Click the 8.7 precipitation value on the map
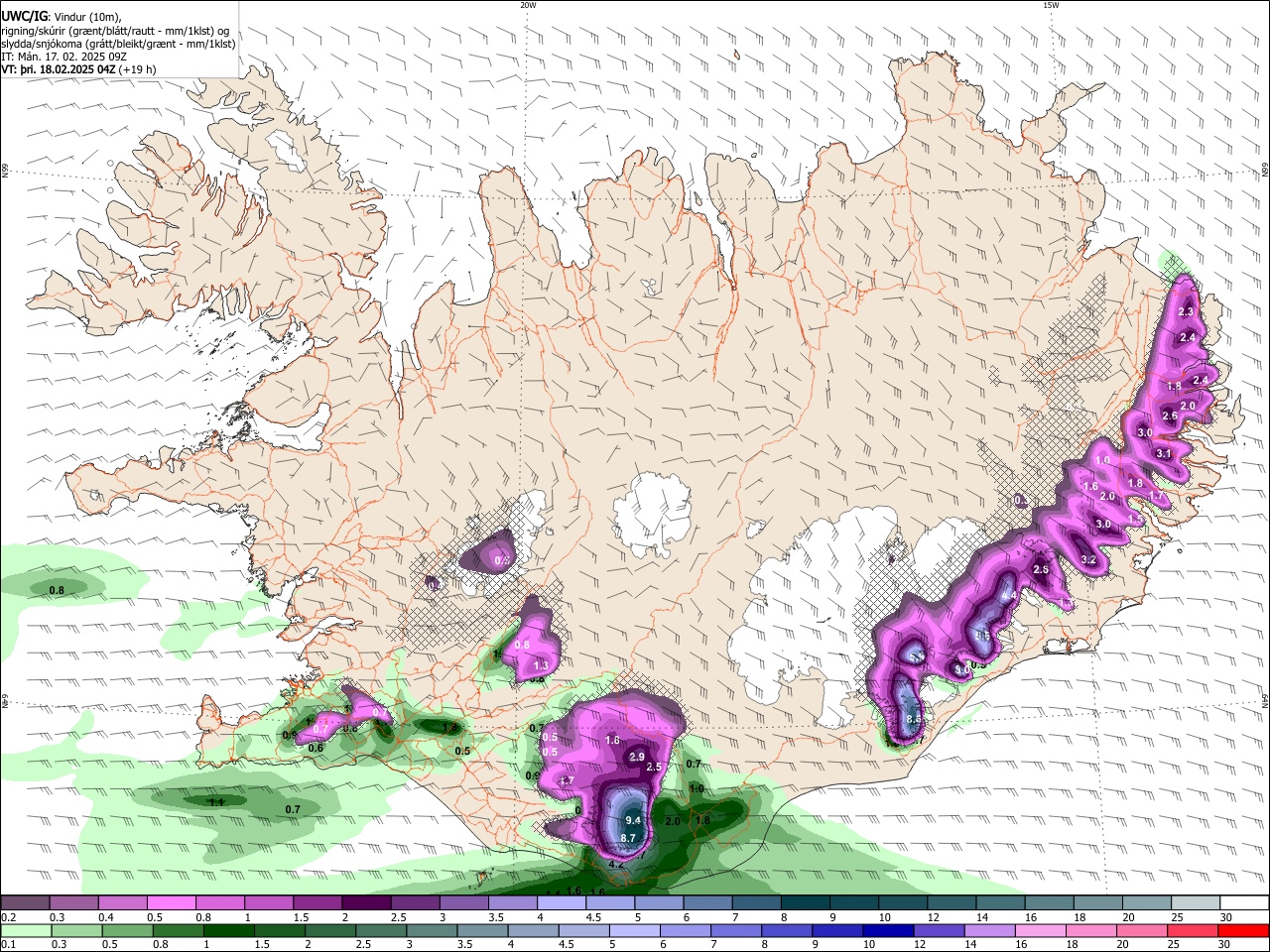This screenshot has height=952, width=1270. coord(627,839)
